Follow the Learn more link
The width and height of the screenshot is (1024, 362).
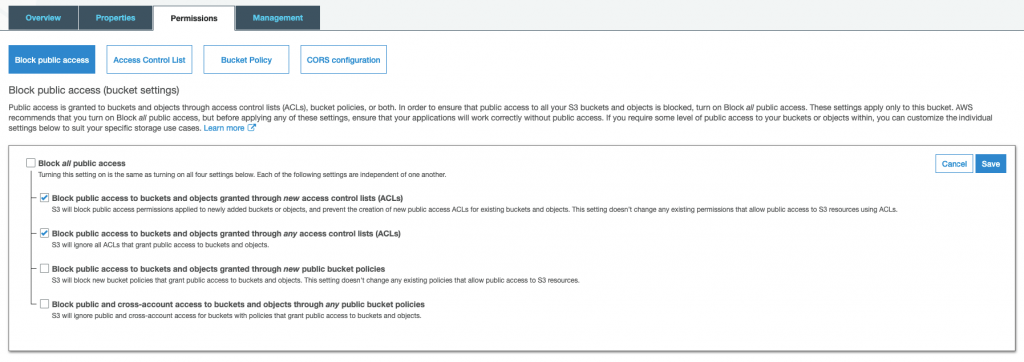224,128
